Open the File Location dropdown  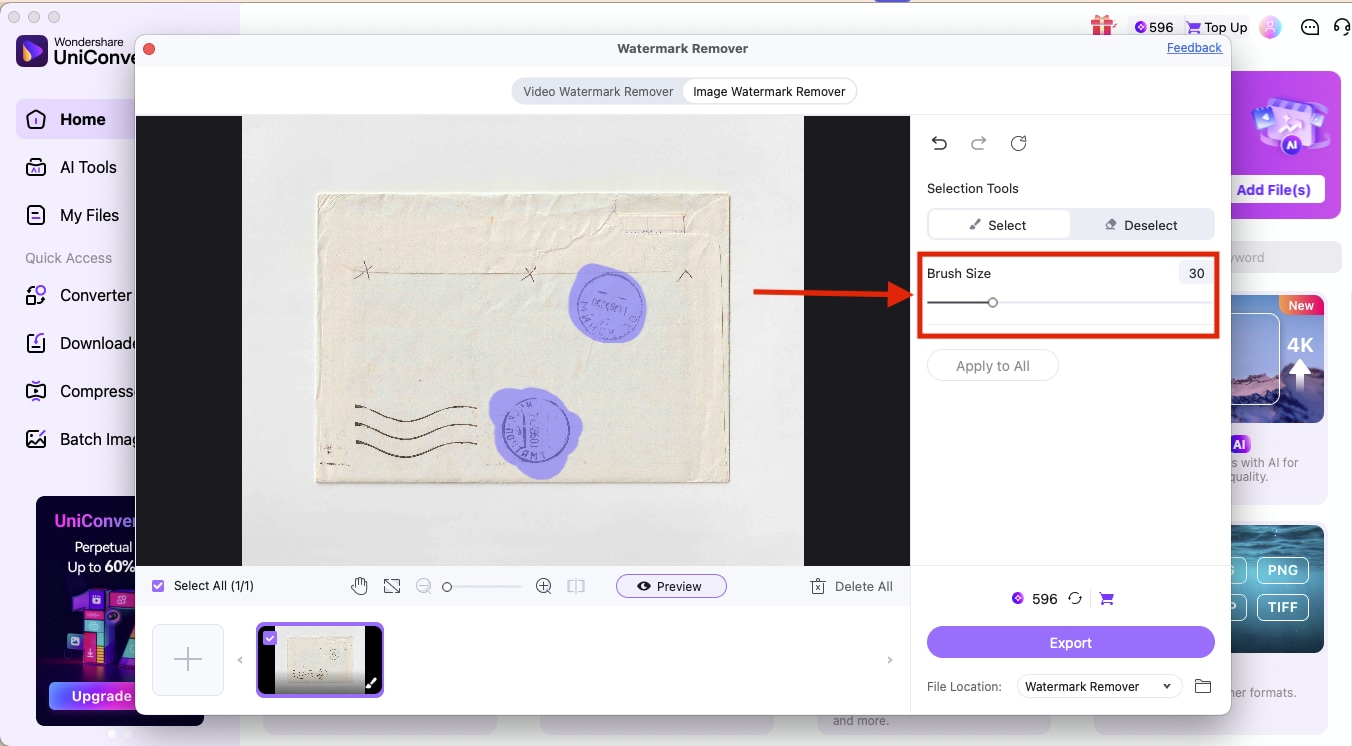(1098, 686)
